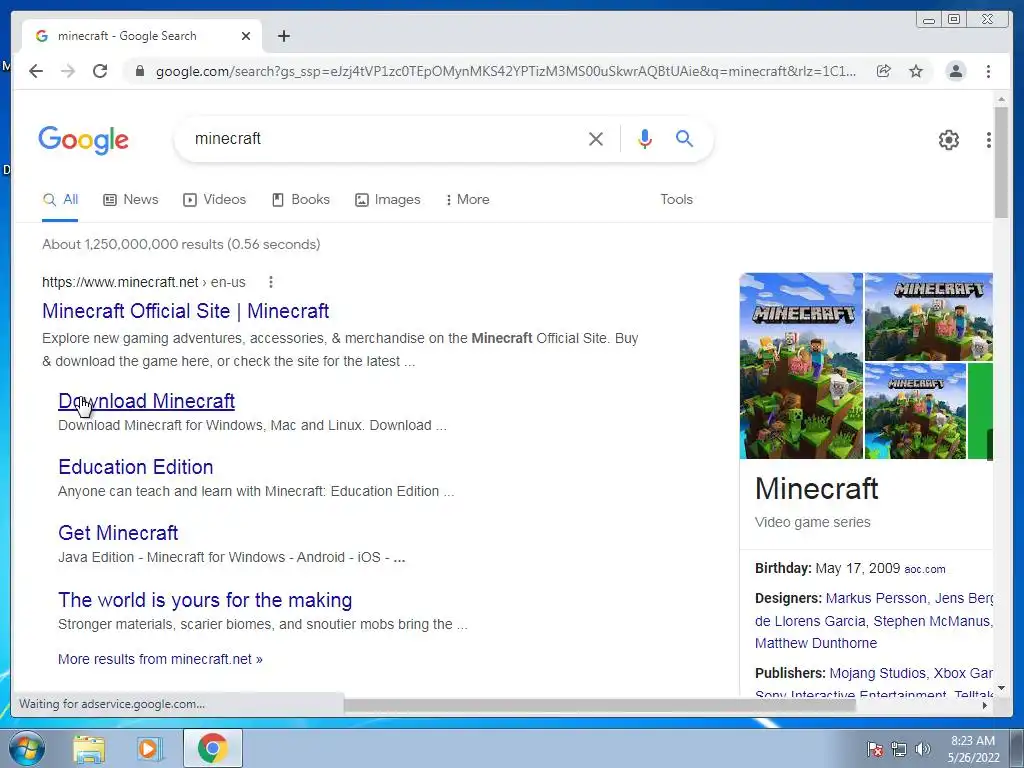Click the volume speaker tray icon

tap(923, 749)
